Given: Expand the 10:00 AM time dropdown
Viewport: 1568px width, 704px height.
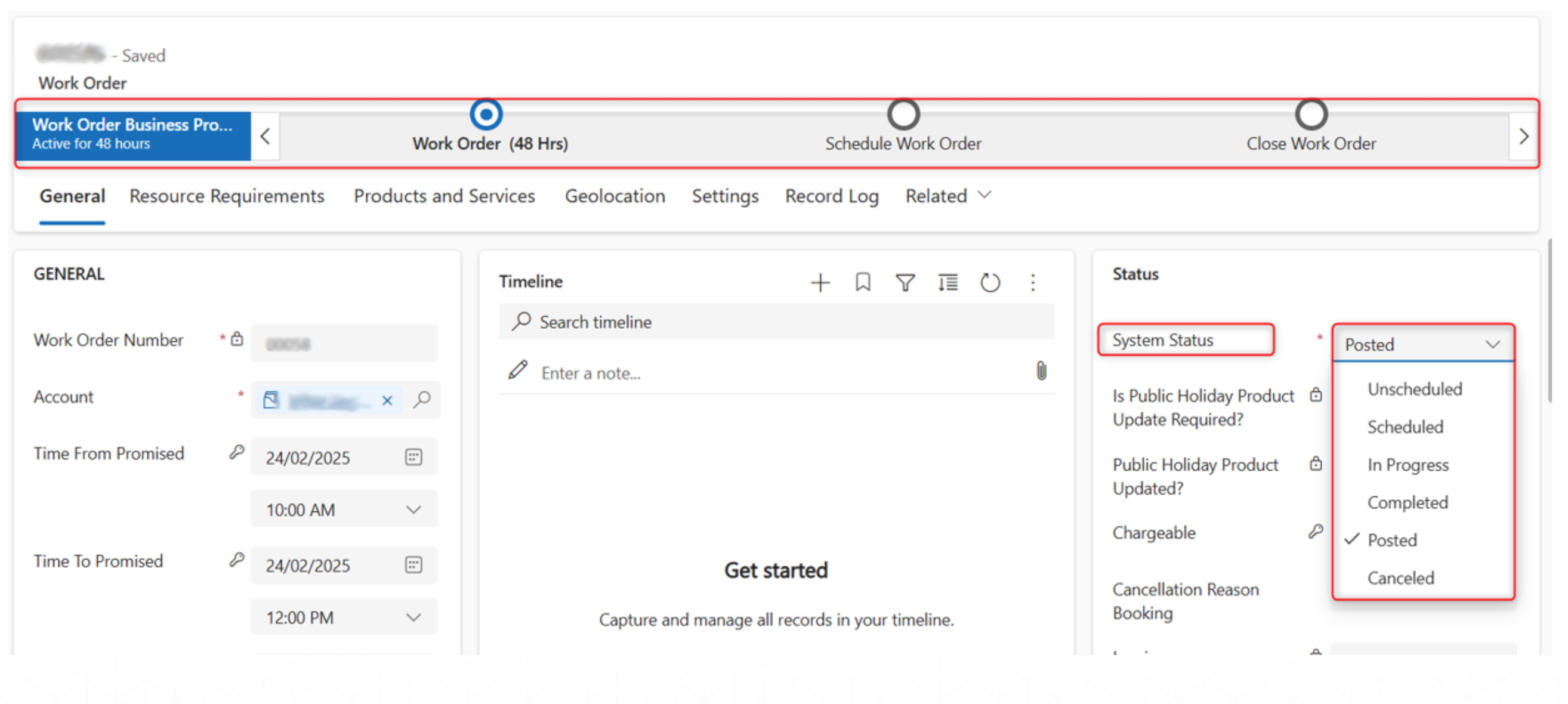Looking at the screenshot, I should 413,510.
